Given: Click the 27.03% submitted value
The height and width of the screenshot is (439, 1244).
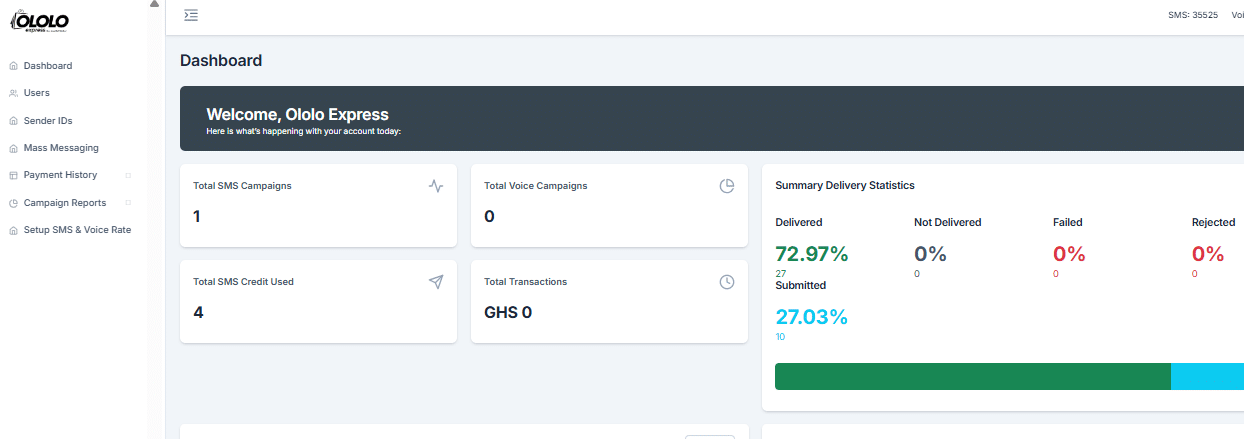Looking at the screenshot, I should tap(812, 317).
